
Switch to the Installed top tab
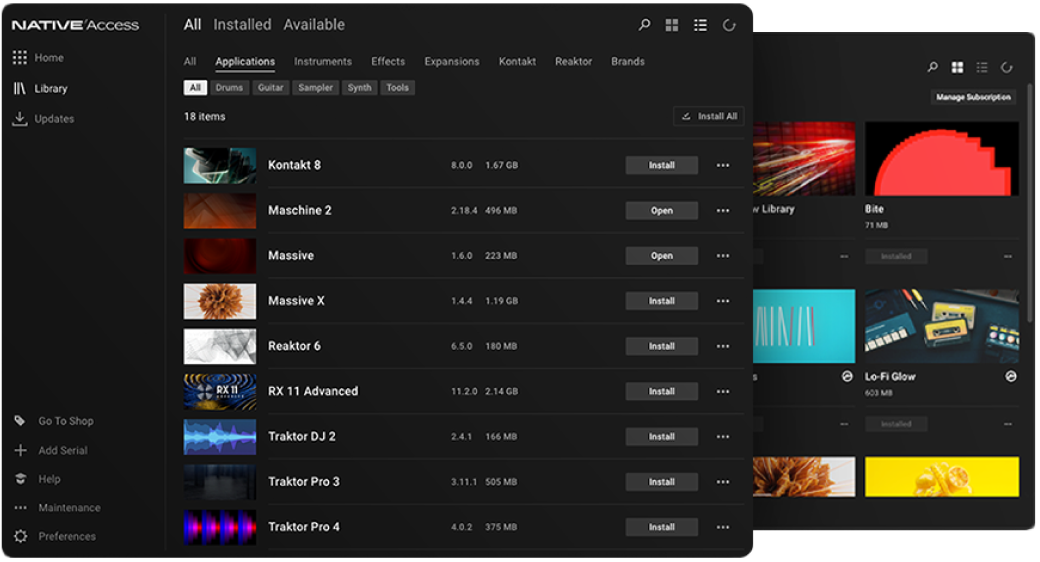(x=242, y=25)
